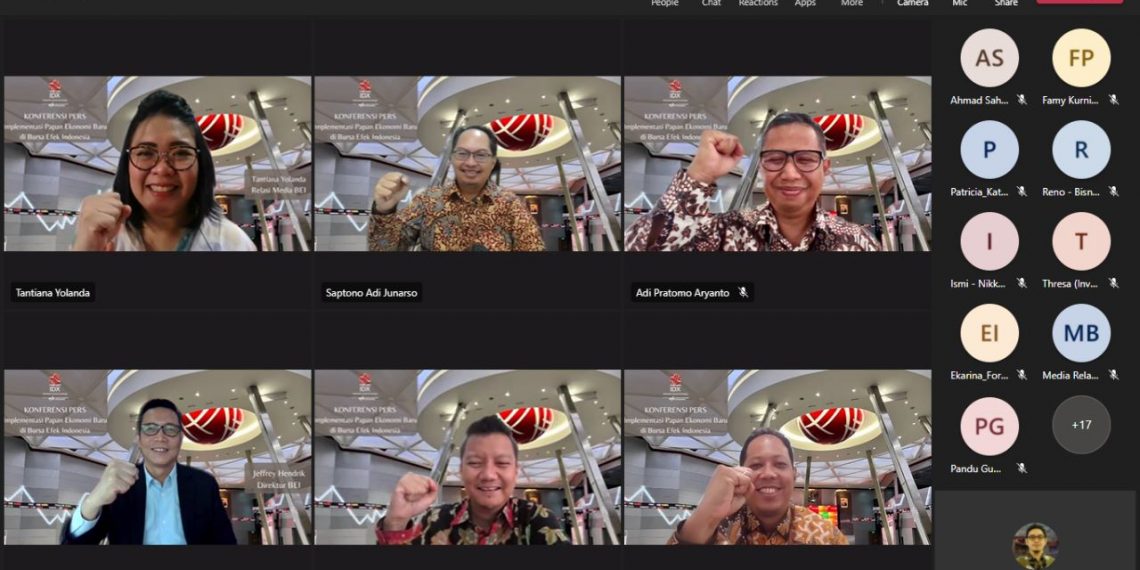Click muted mic icon beside Ekarina_For

[x=1021, y=374]
